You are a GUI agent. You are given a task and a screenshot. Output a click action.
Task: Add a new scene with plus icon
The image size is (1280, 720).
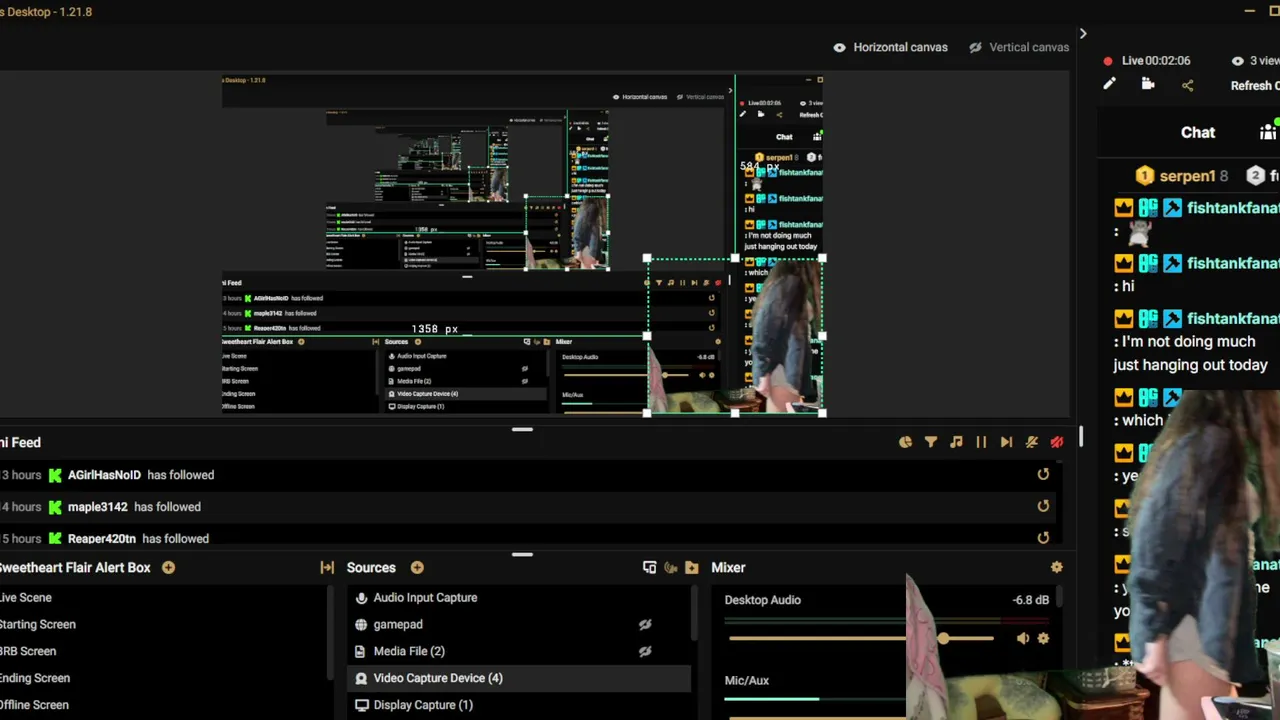pos(168,567)
